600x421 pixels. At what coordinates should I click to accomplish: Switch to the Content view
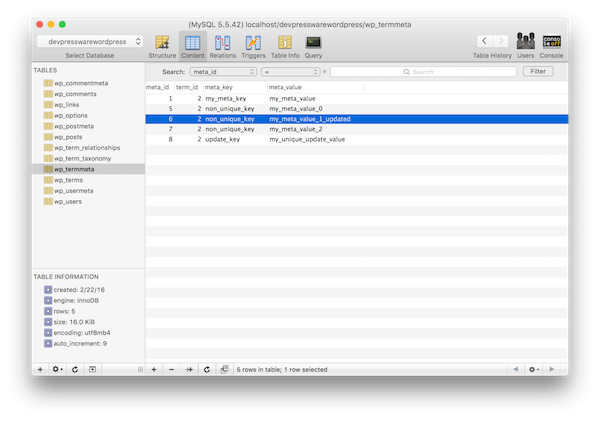click(x=193, y=47)
